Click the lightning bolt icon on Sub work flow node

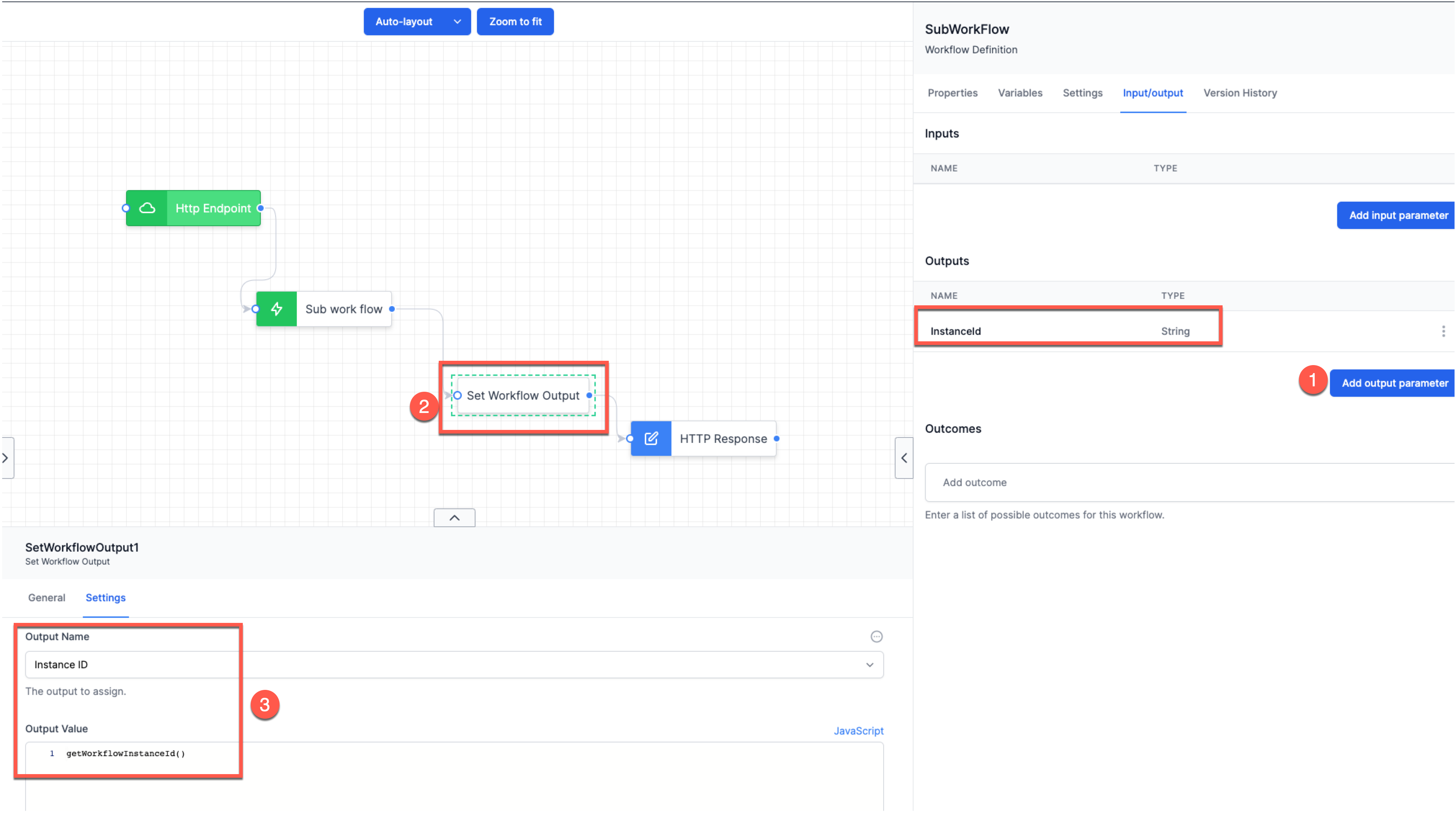tap(276, 309)
